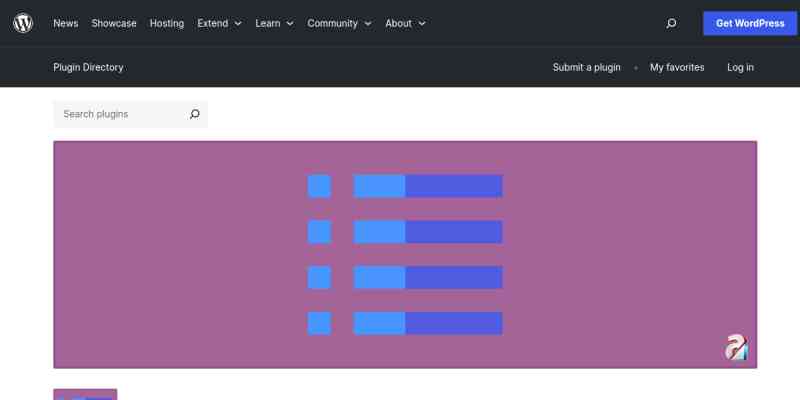The image size is (800, 400).
Task: Expand the Community dropdown menu
Action: (x=339, y=23)
